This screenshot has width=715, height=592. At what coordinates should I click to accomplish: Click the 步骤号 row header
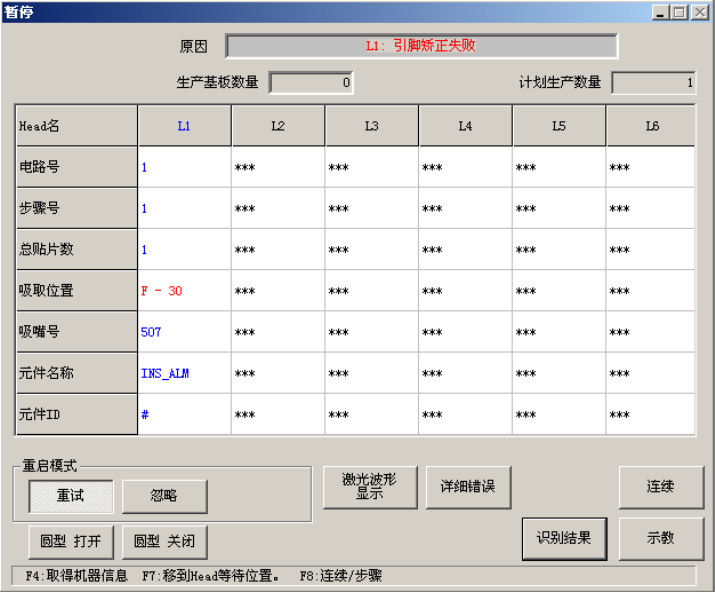pyautogui.click(x=77, y=208)
